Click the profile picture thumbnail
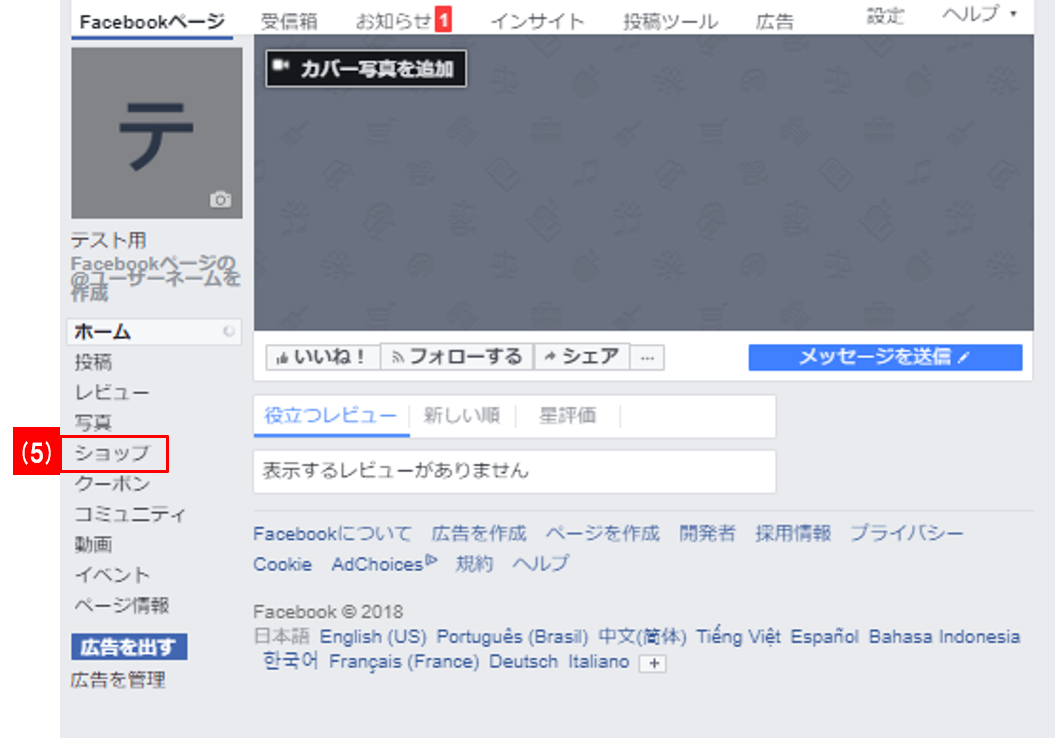Image resolution: width=1055 pixels, height=738 pixels. (156, 132)
